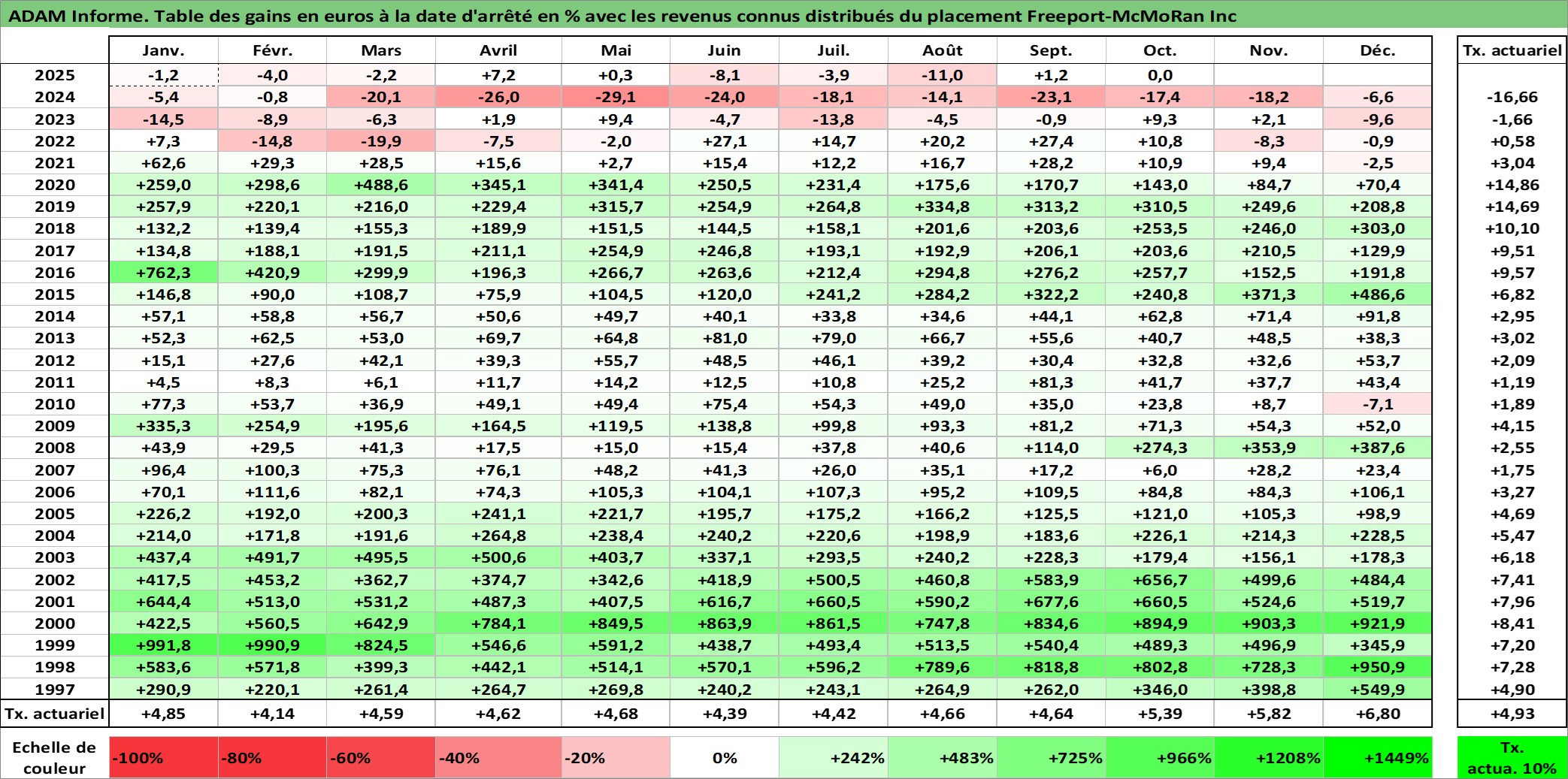
Task: Click the +4,93 overall actuarial rate
Action: coord(1512,714)
